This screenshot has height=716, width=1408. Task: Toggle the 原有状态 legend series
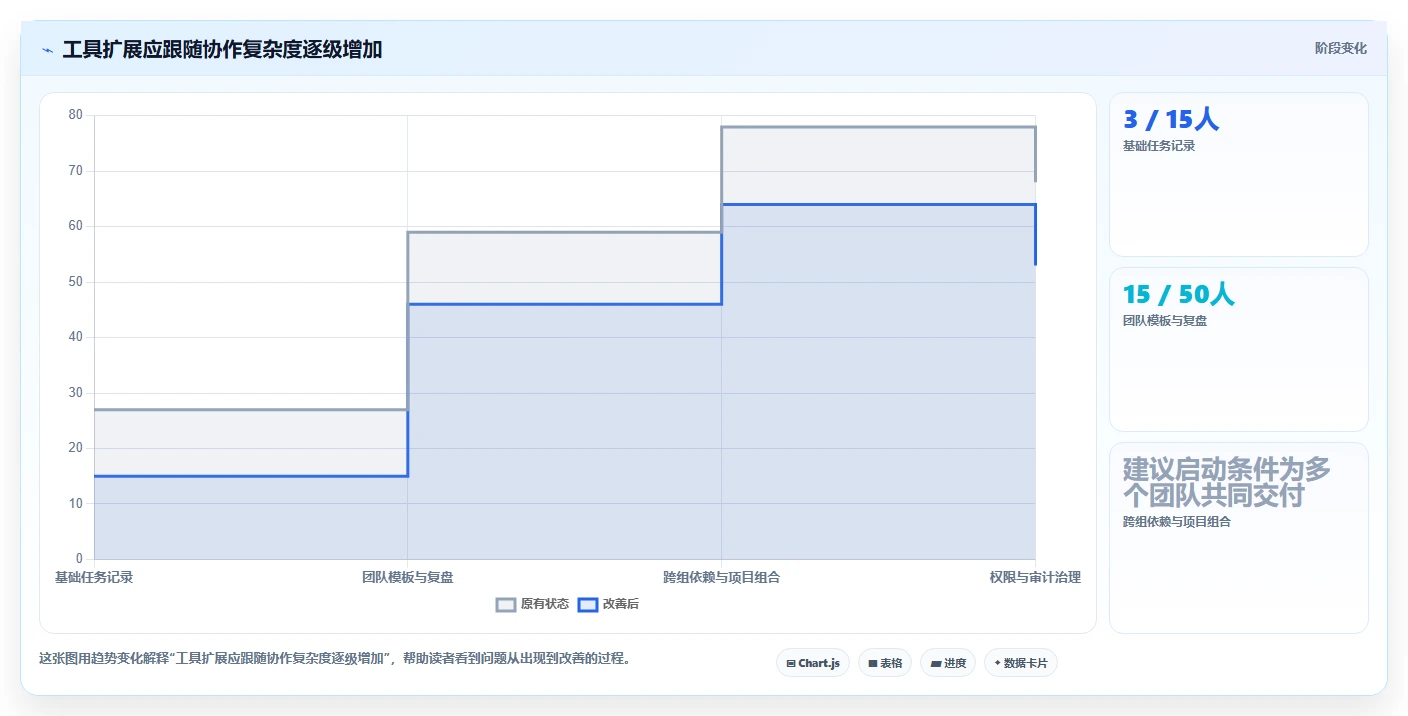tap(533, 604)
